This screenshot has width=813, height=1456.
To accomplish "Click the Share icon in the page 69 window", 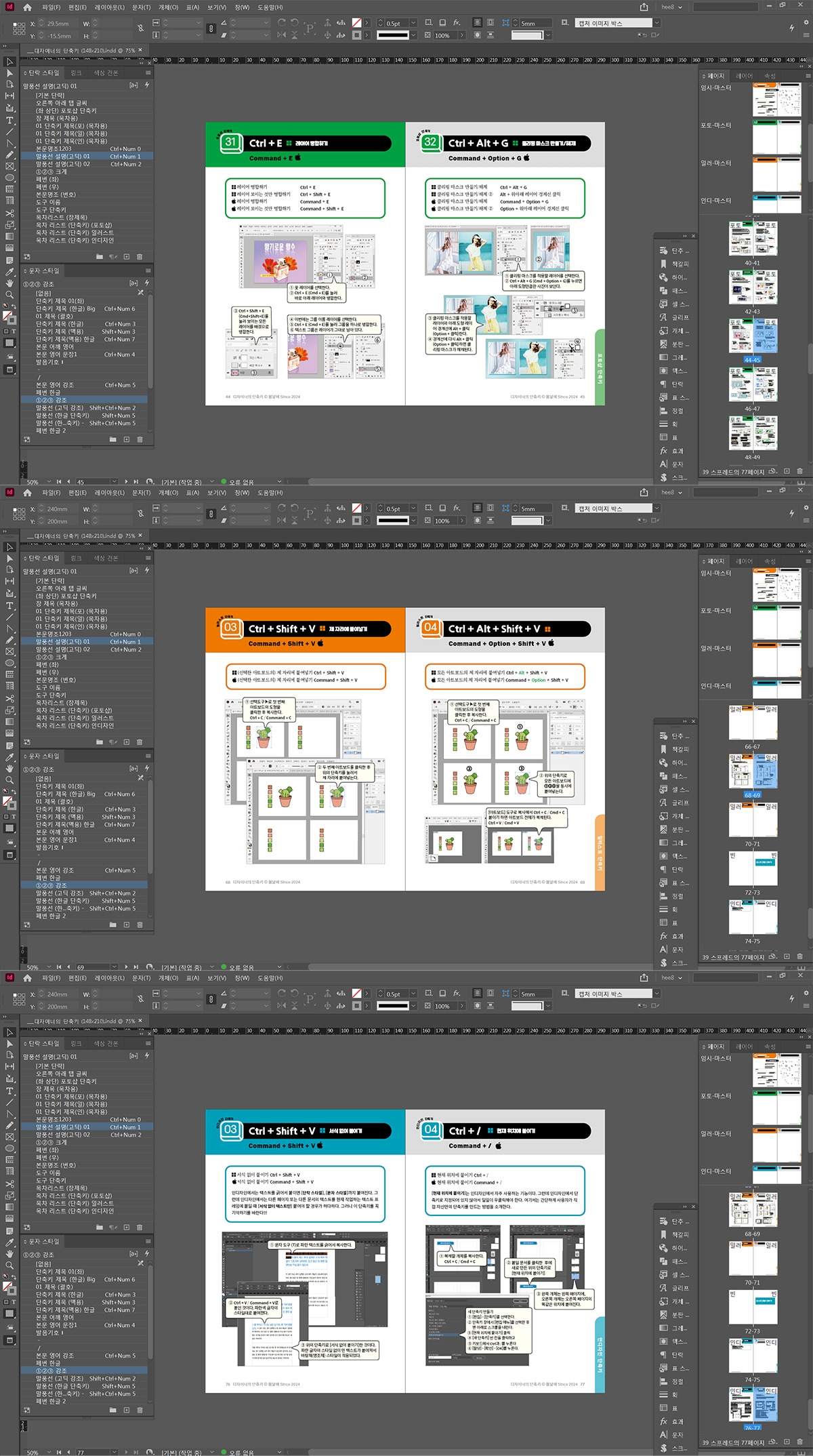I will point(644,492).
